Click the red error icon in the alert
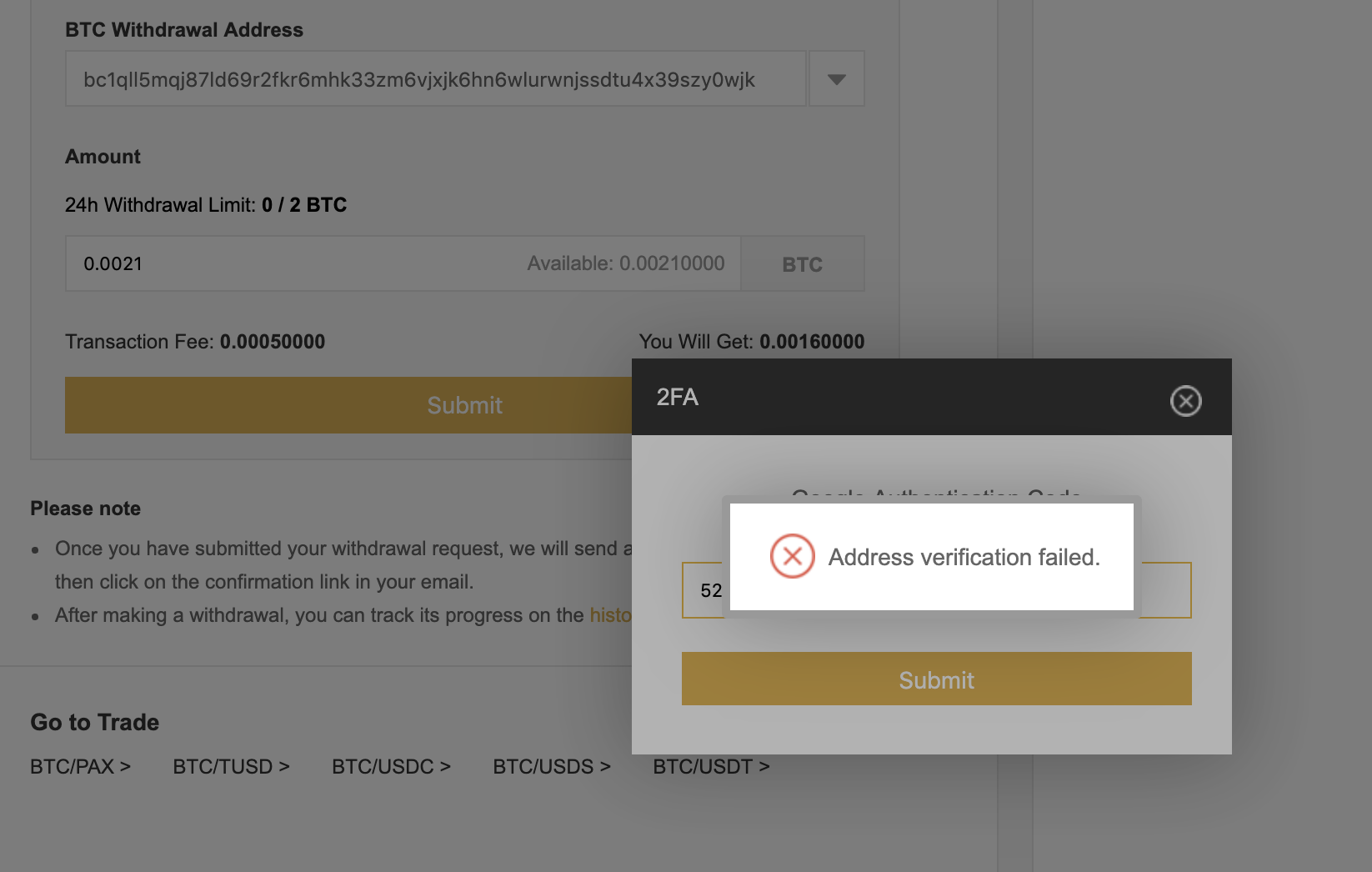Viewport: 1372px width, 872px height. click(x=792, y=556)
